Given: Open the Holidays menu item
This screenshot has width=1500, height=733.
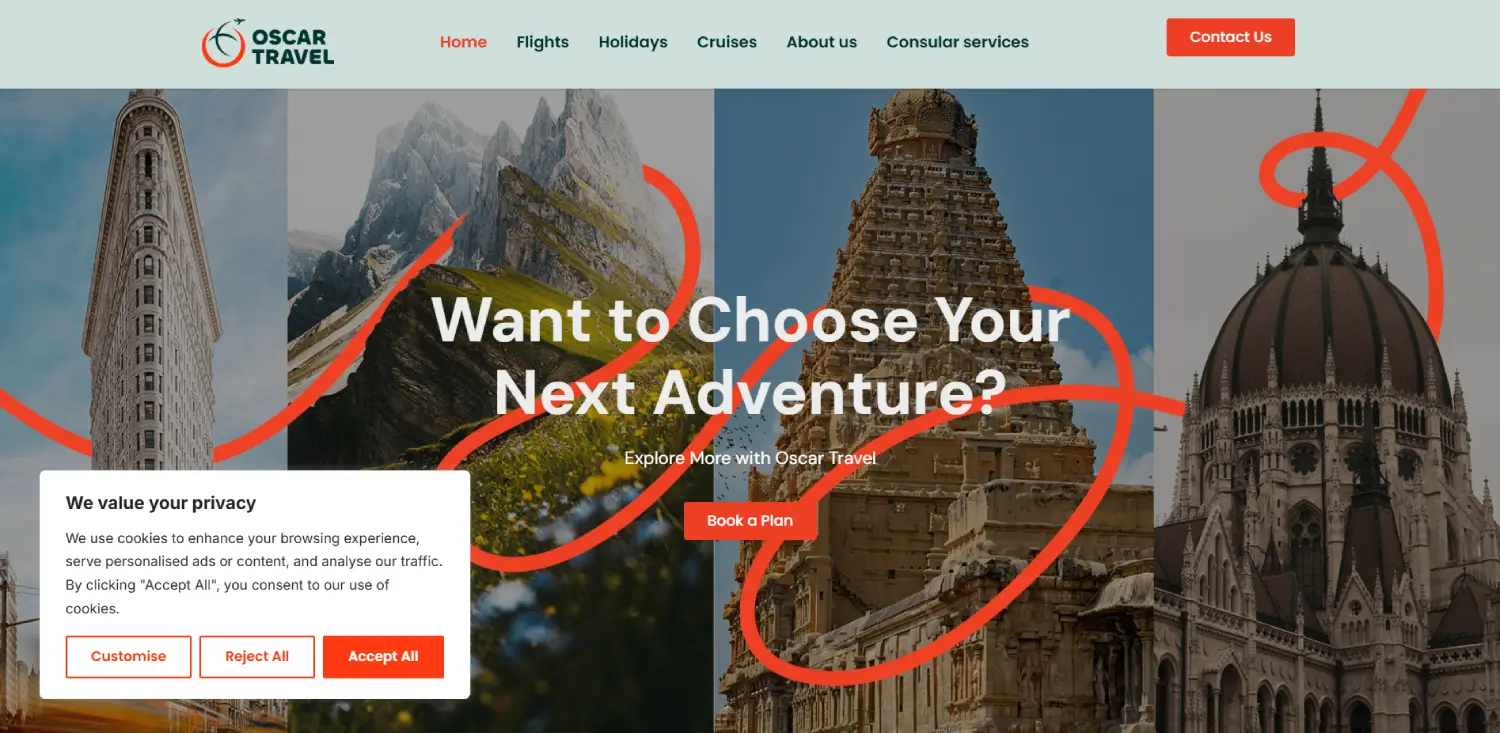Looking at the screenshot, I should tap(633, 42).
